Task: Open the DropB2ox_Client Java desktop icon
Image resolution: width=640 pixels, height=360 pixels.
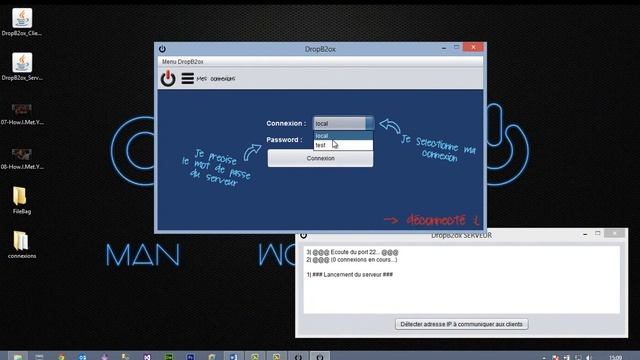Action: [x=22, y=22]
